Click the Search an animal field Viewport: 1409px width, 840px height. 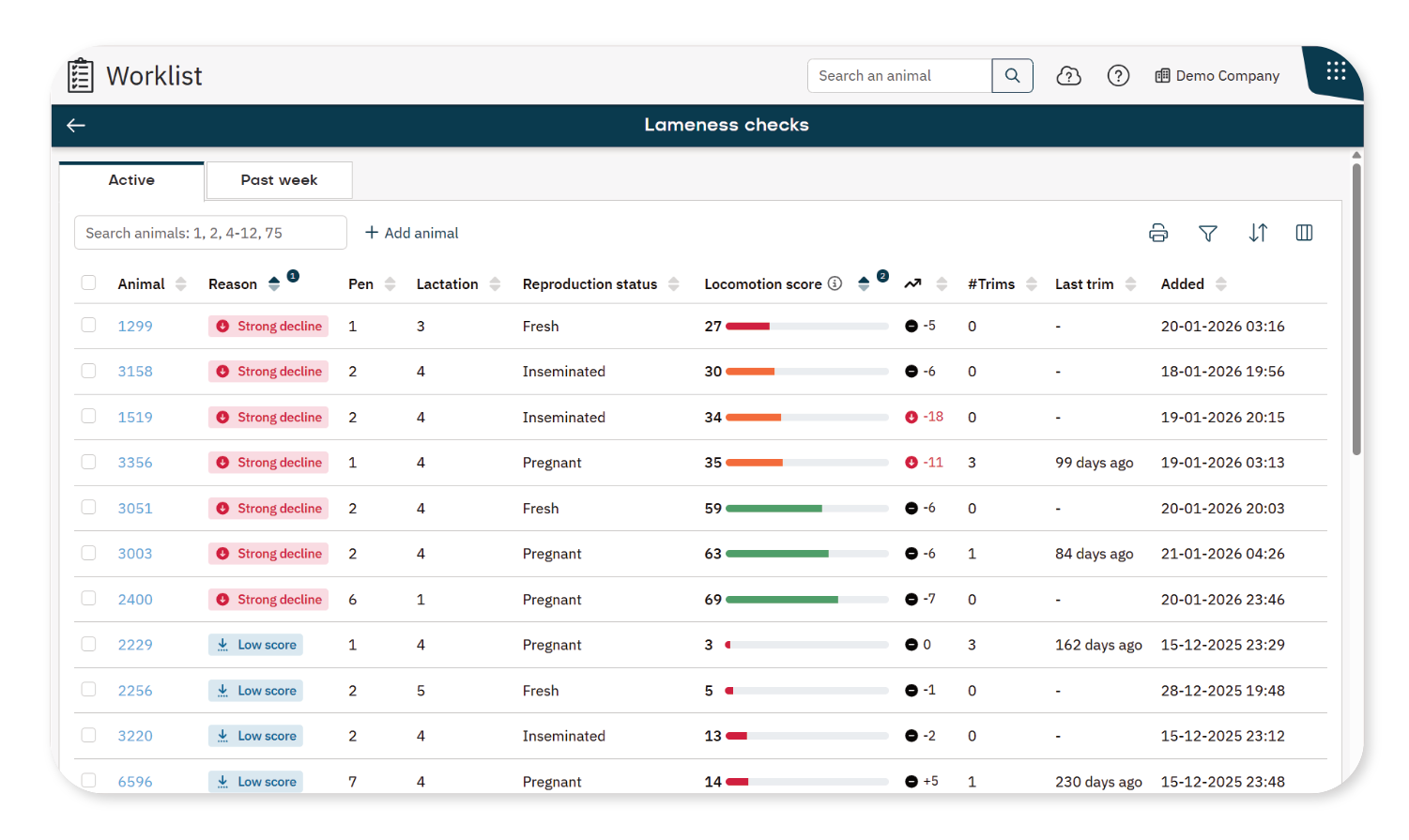point(899,76)
